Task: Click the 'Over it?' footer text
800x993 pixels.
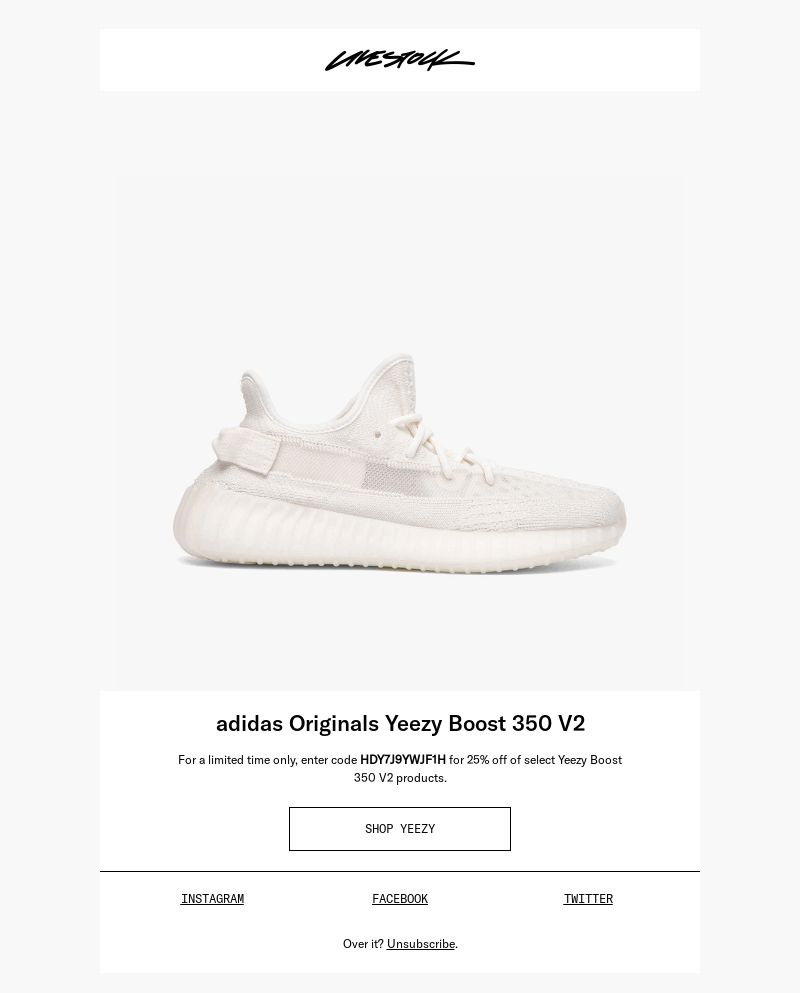Action: (363, 944)
